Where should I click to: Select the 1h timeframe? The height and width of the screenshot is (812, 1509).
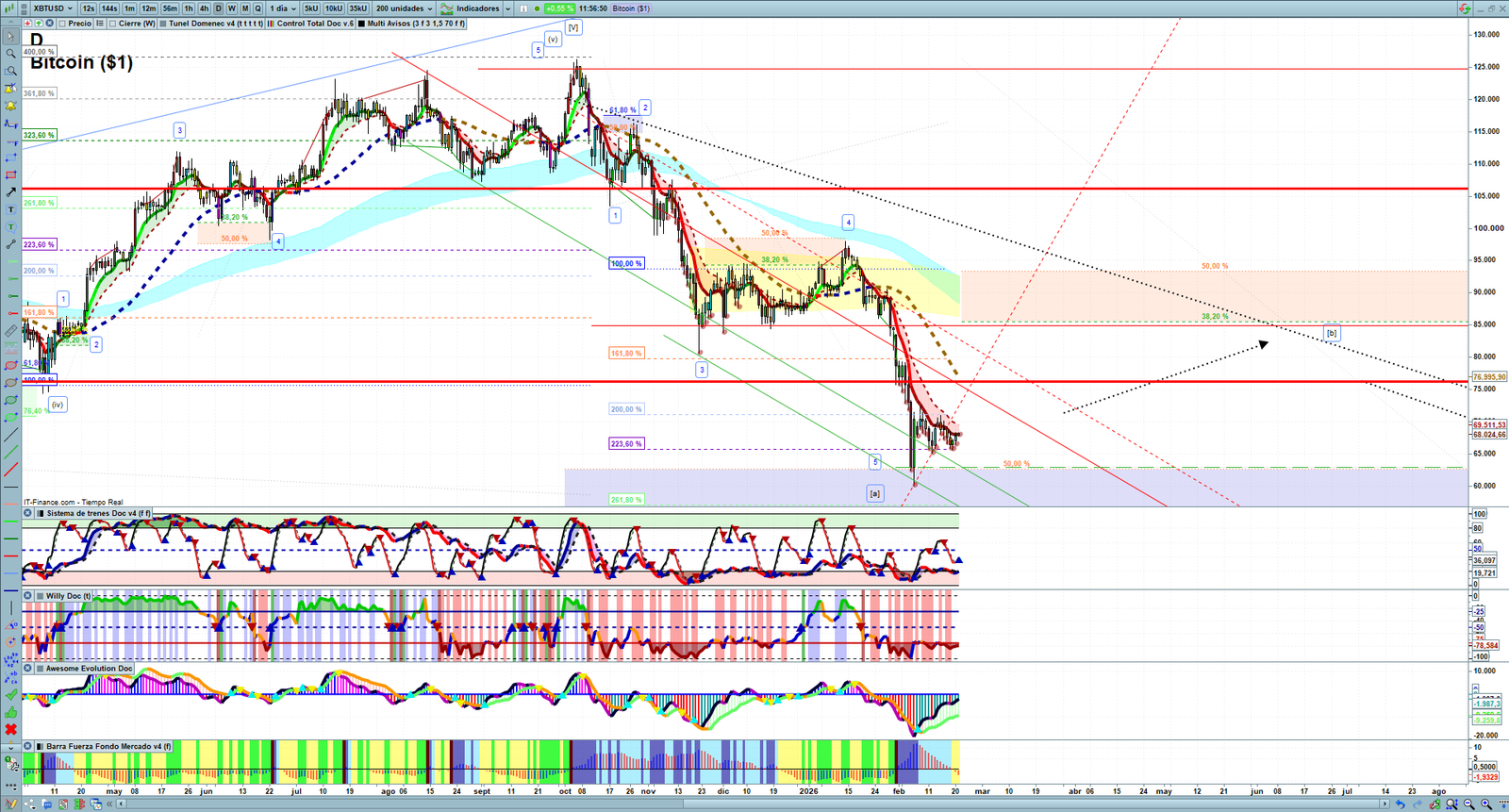click(189, 8)
